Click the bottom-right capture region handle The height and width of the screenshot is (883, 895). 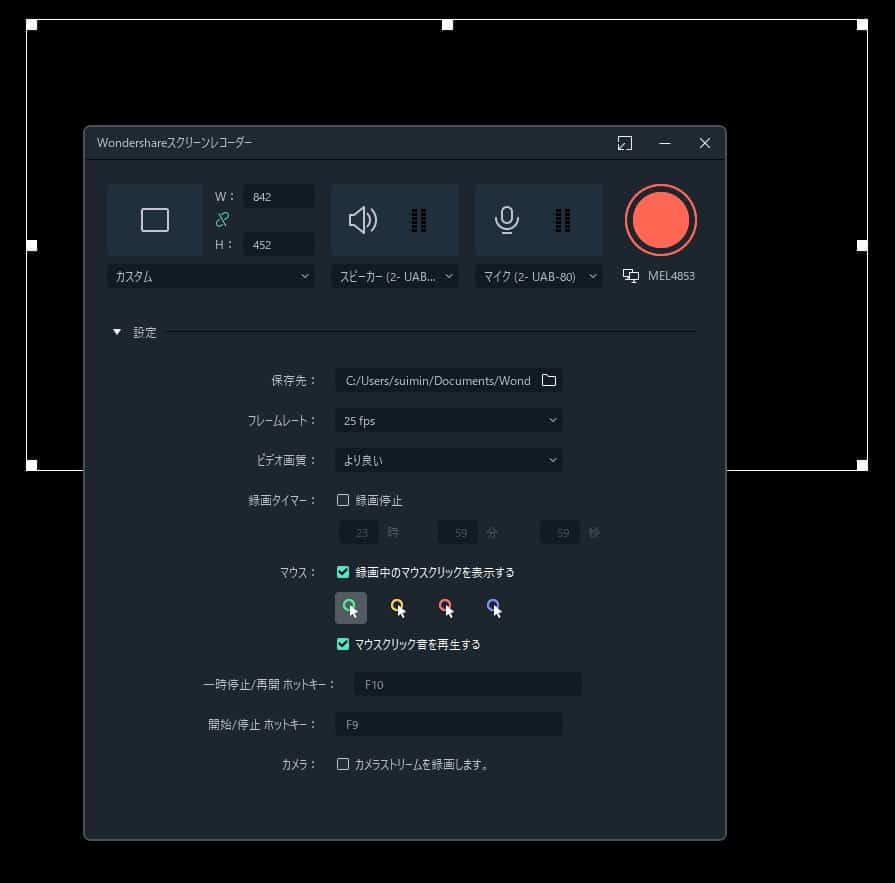(x=862, y=465)
